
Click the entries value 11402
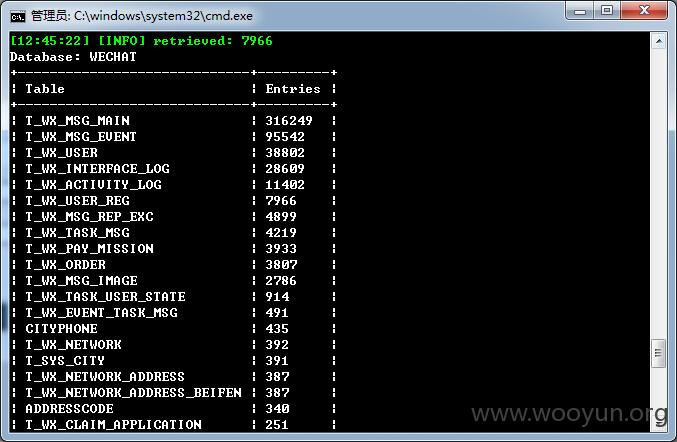(285, 185)
